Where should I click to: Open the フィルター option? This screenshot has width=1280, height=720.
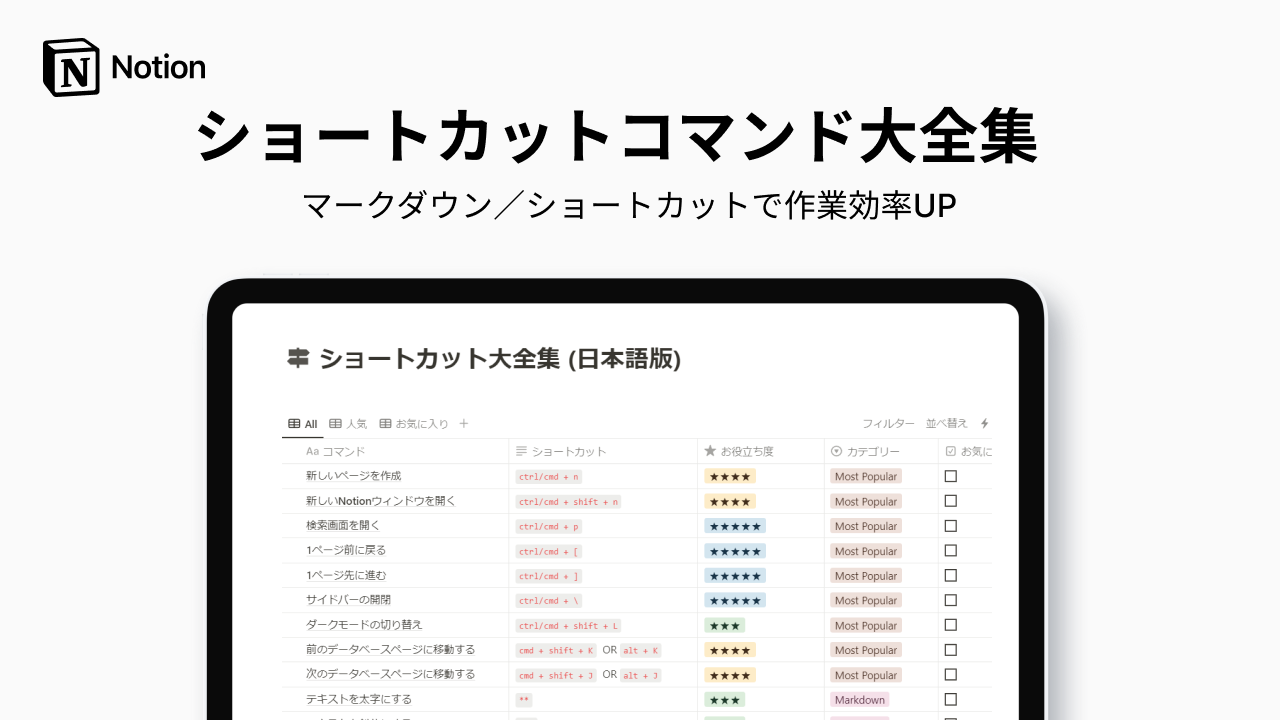[889, 424]
